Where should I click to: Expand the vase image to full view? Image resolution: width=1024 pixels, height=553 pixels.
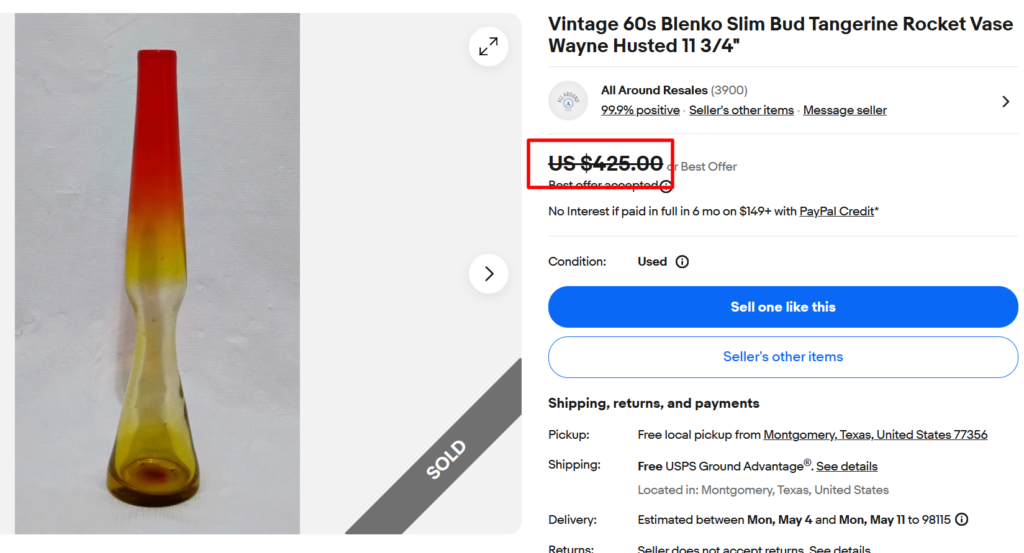tap(488, 46)
